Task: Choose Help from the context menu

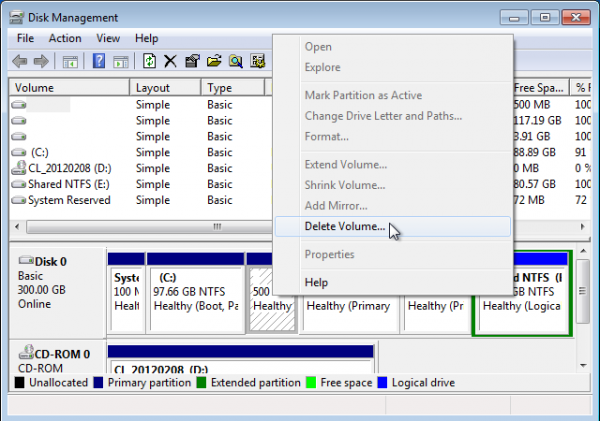Action: pos(393,282)
